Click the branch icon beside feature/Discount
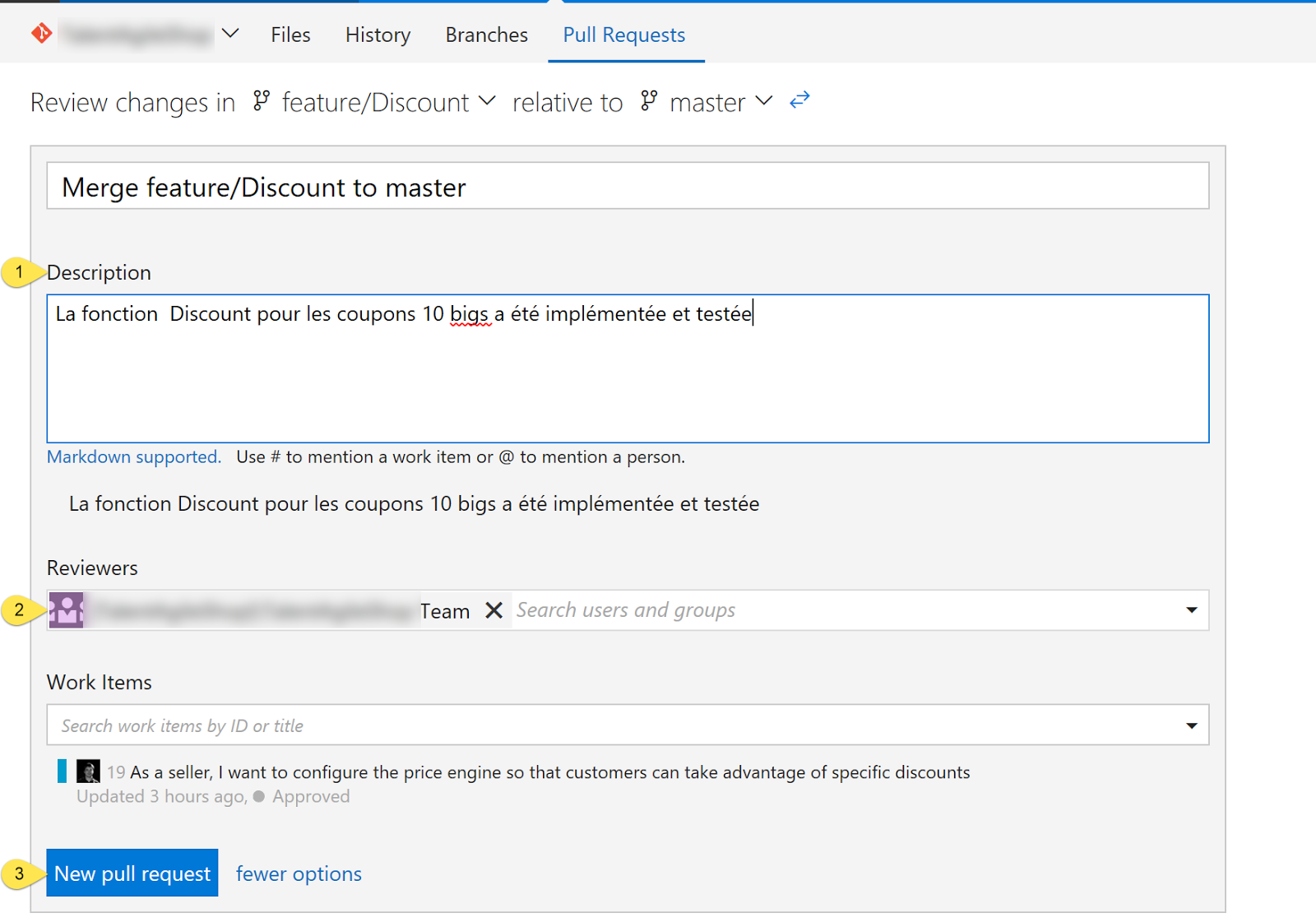 click(262, 101)
